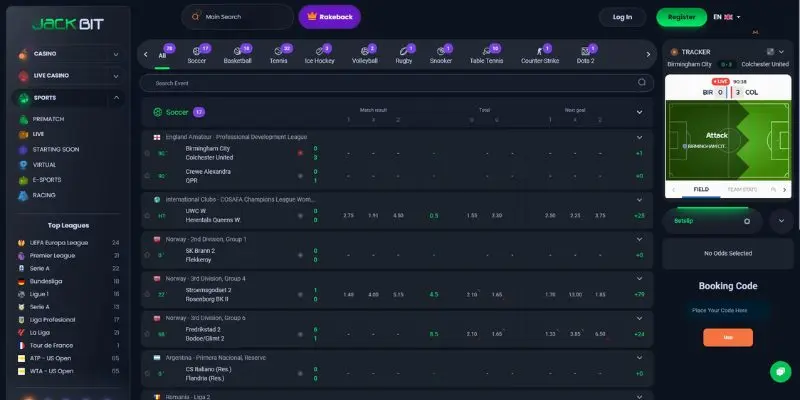Switch to the Team Stats tracker tab

742,189
